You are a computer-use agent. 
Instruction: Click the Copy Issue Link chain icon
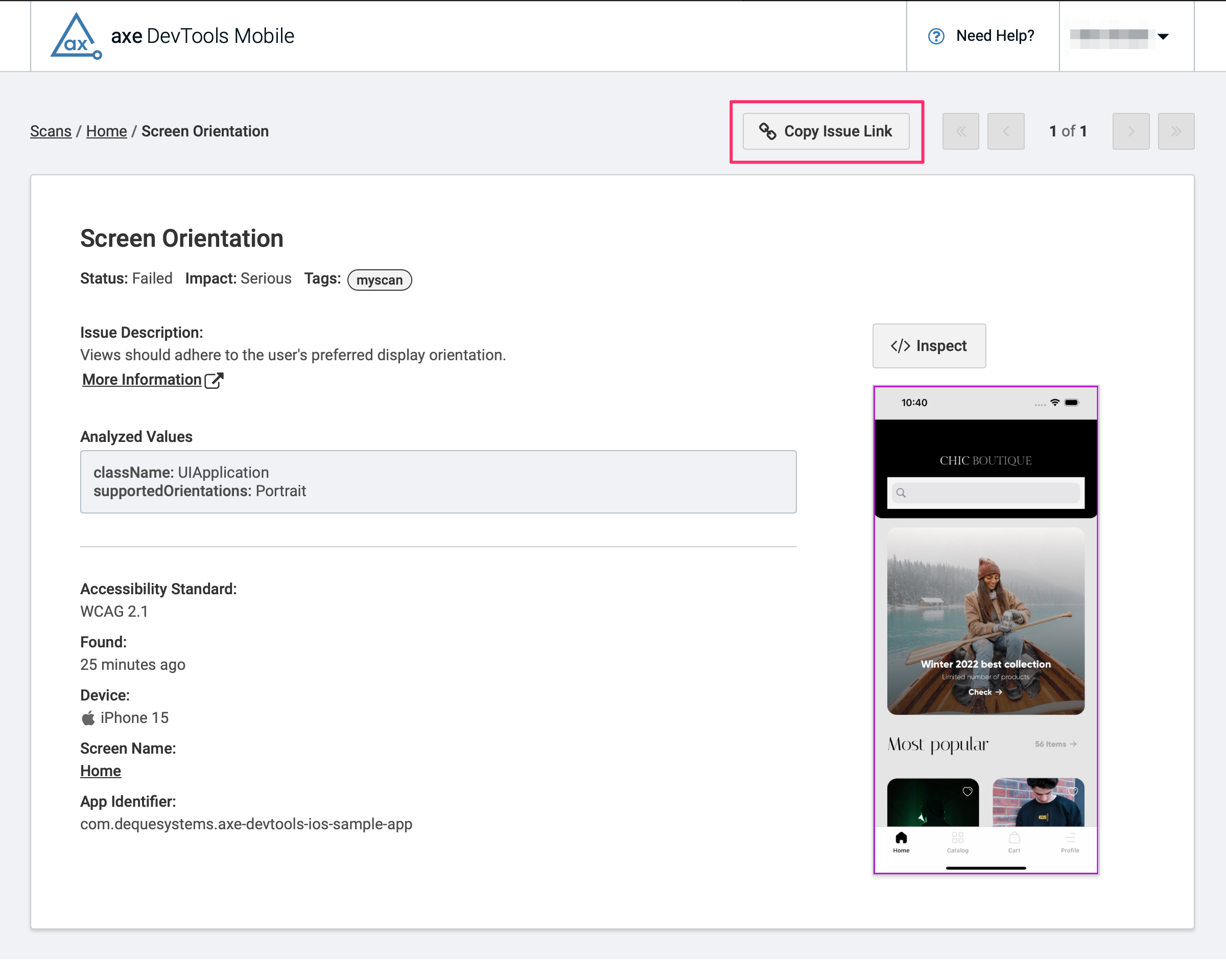click(769, 131)
